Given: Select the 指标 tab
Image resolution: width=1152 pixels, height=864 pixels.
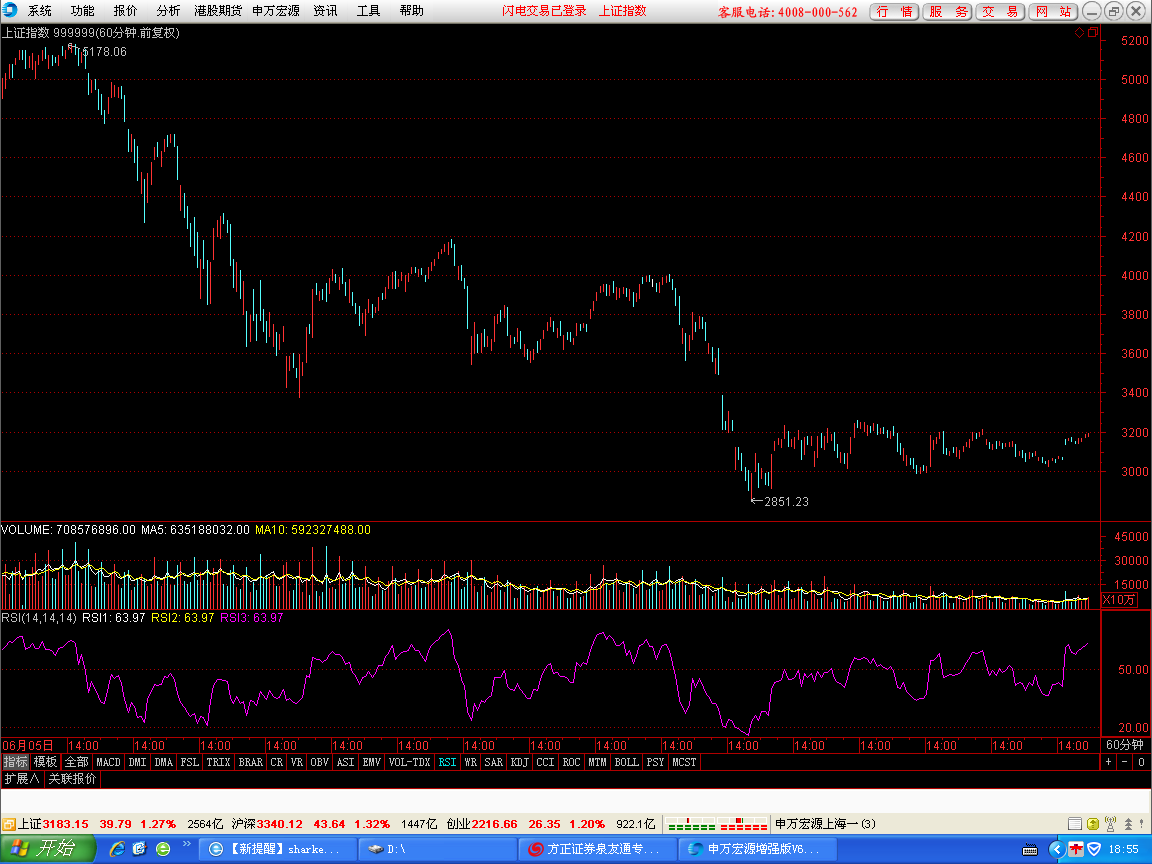Looking at the screenshot, I should point(15,762).
